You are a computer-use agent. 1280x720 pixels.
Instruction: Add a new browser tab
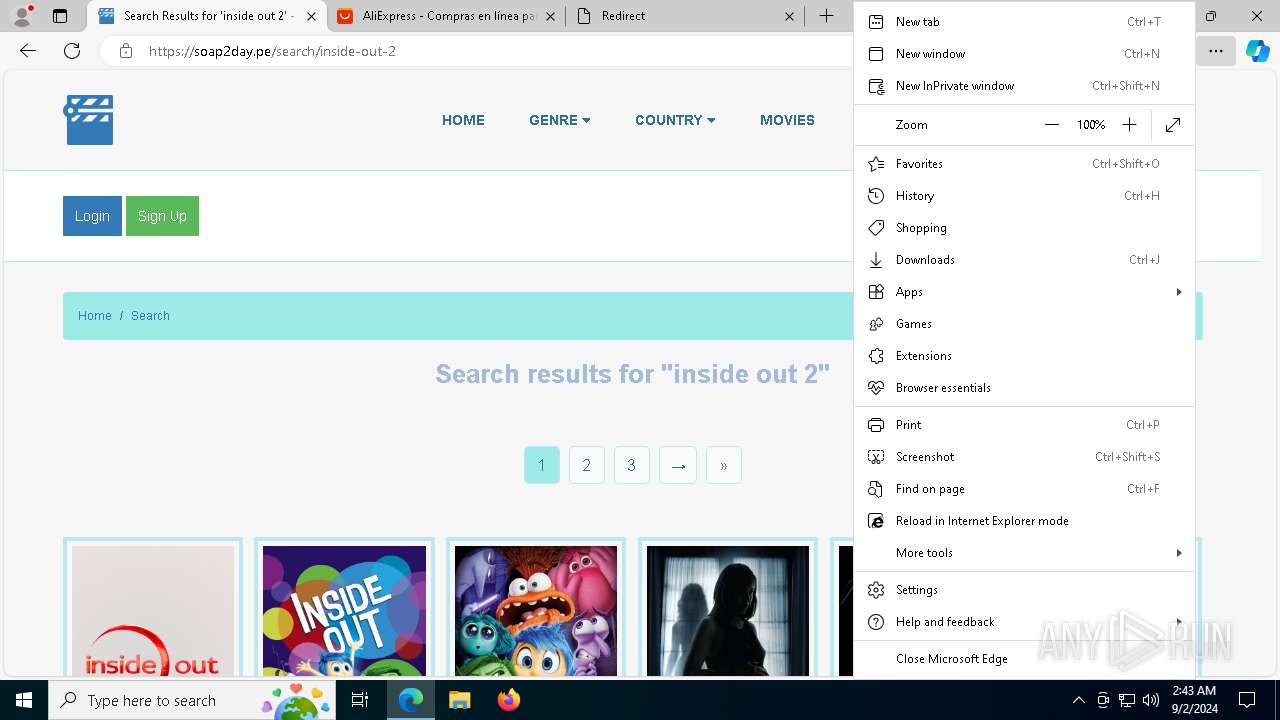pos(826,16)
